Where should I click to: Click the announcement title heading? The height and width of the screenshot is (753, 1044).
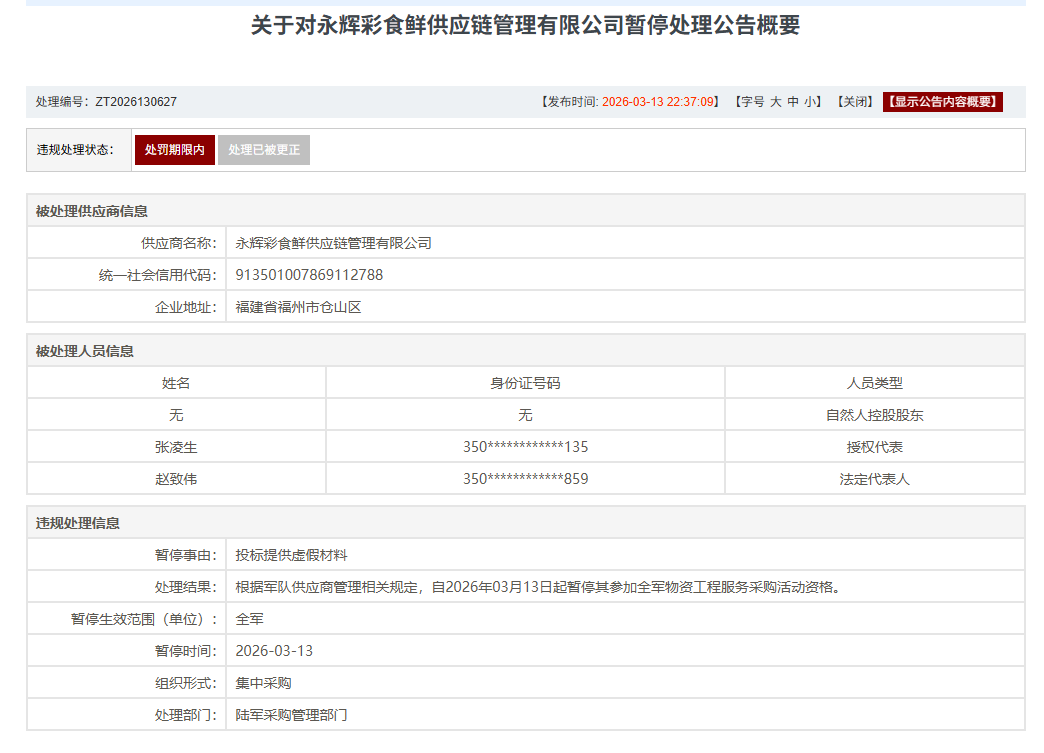point(525,26)
